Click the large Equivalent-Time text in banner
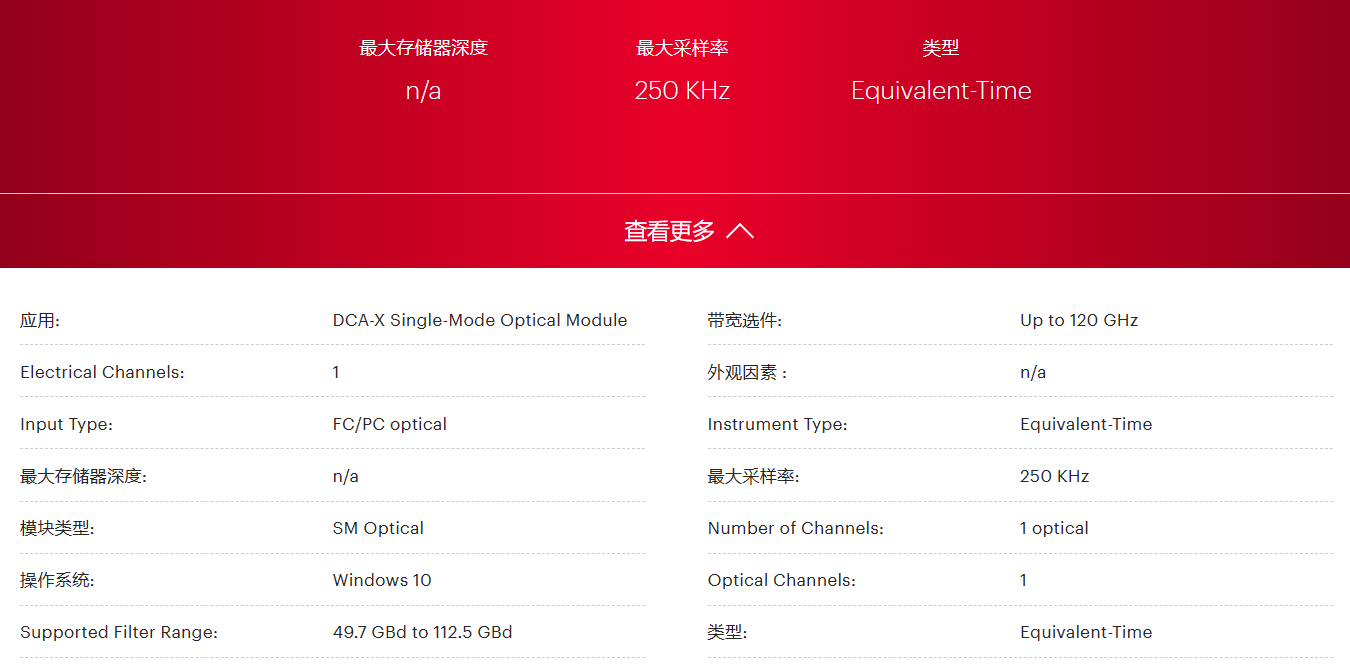Image resolution: width=1350 pixels, height=667 pixels. tap(940, 91)
